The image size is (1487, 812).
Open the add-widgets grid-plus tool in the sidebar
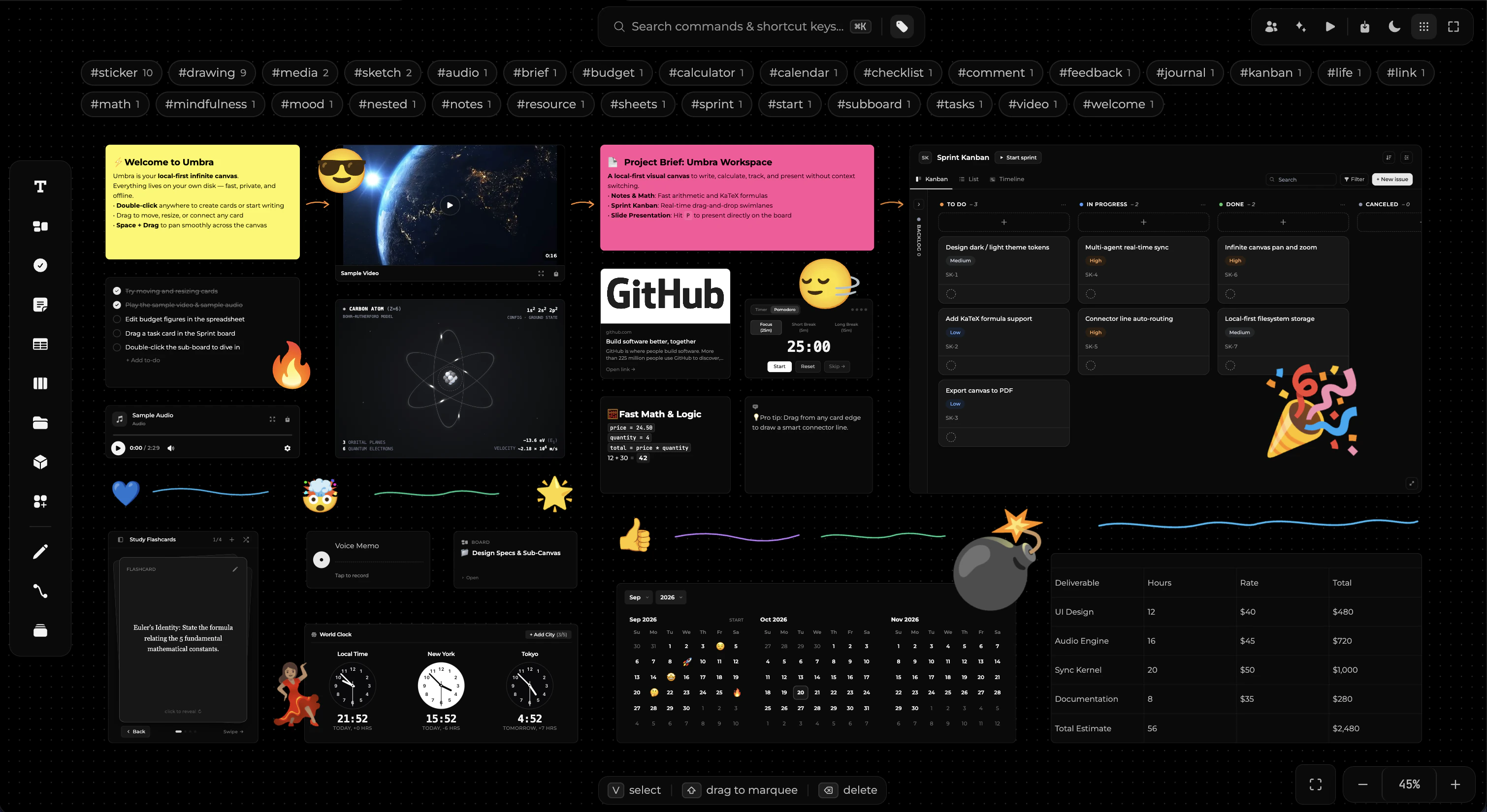tap(40, 501)
